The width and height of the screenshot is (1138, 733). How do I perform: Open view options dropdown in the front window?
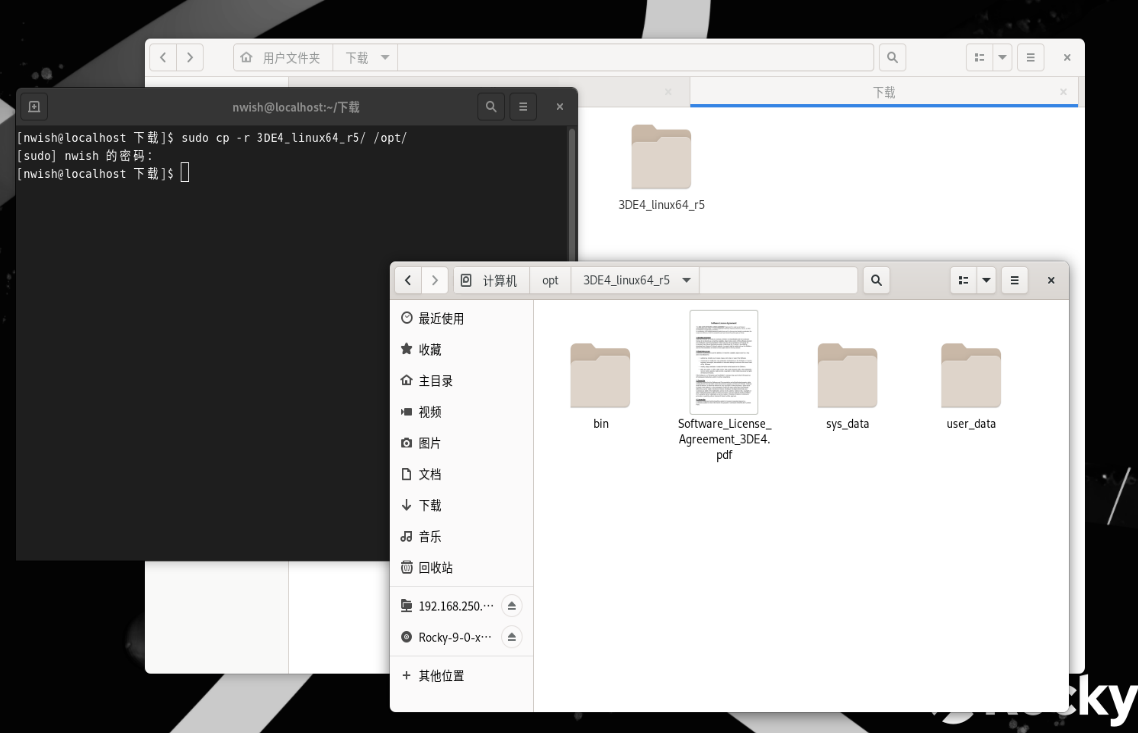tap(987, 281)
